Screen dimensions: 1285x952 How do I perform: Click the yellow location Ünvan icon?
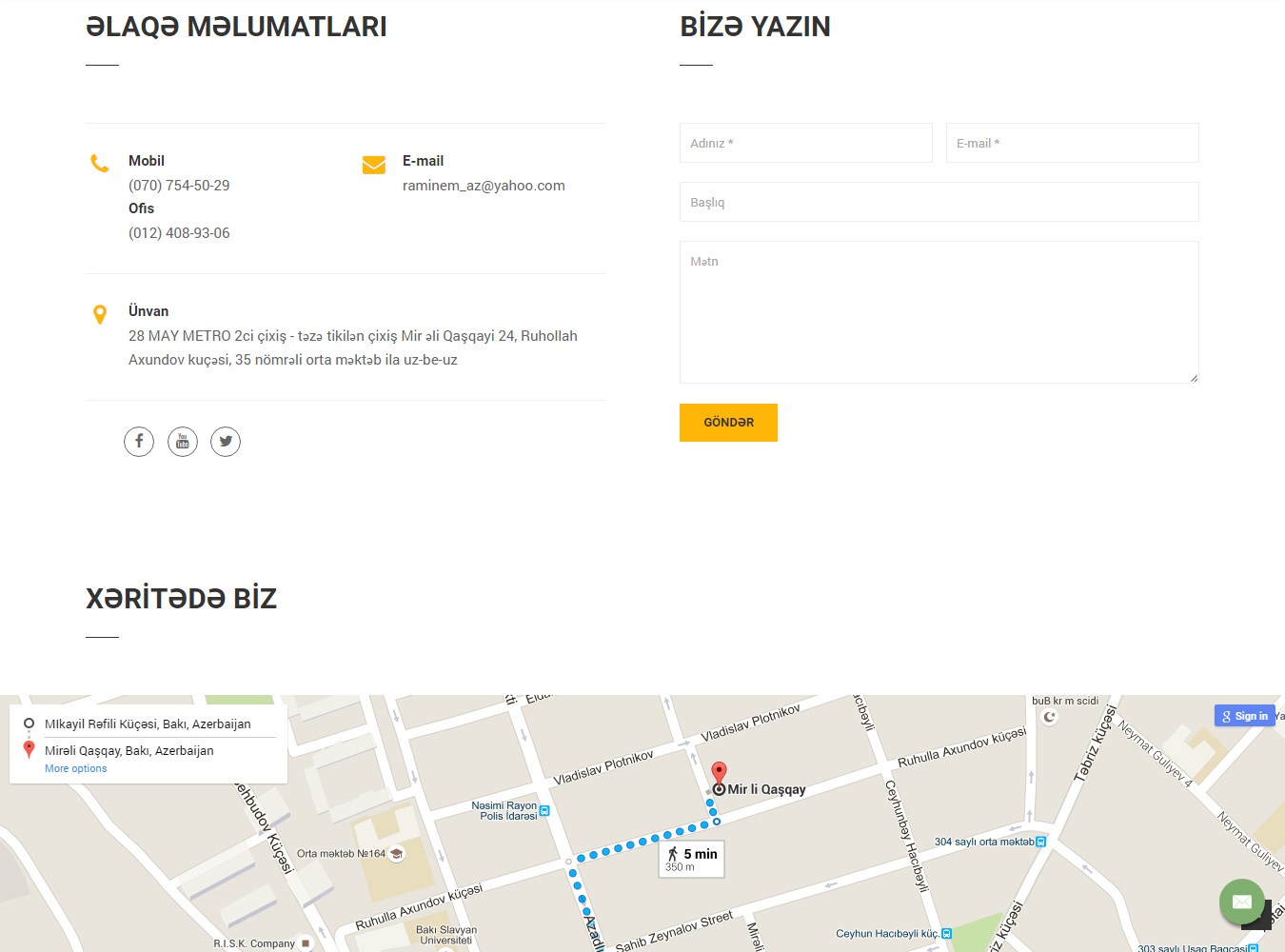click(100, 314)
